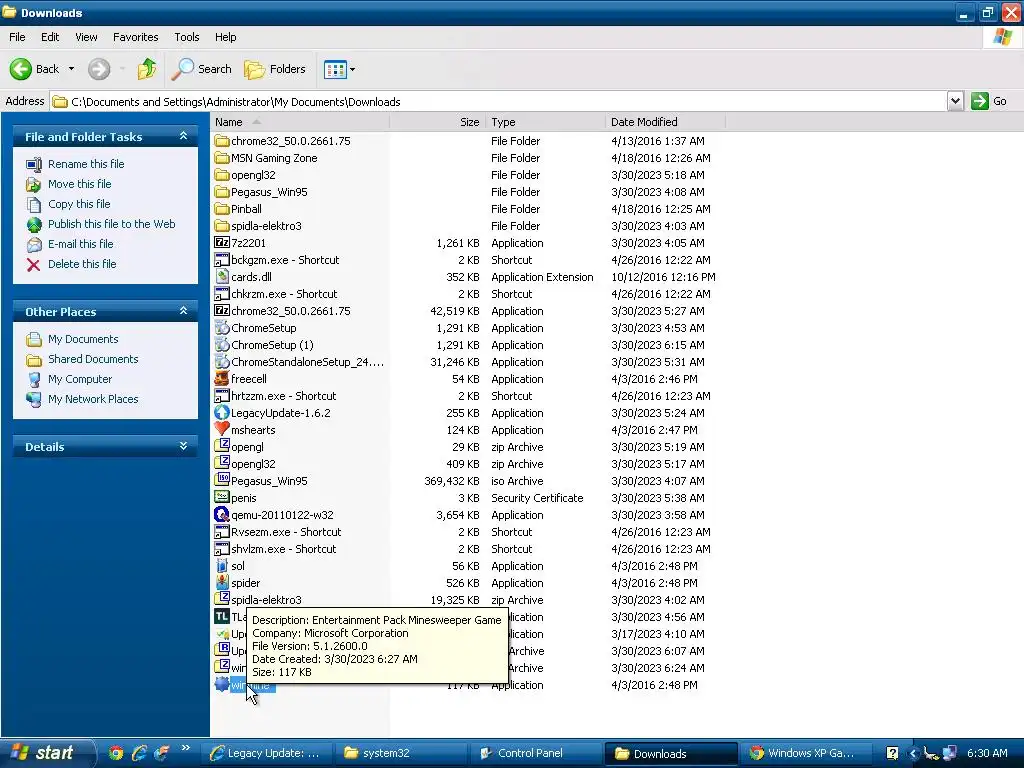
Task: Launch Internet Explorer from Quick Launch
Action: point(138,753)
